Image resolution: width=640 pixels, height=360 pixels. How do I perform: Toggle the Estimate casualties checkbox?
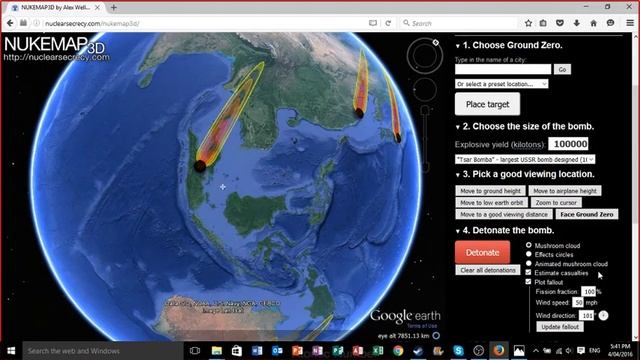pyautogui.click(x=528, y=272)
